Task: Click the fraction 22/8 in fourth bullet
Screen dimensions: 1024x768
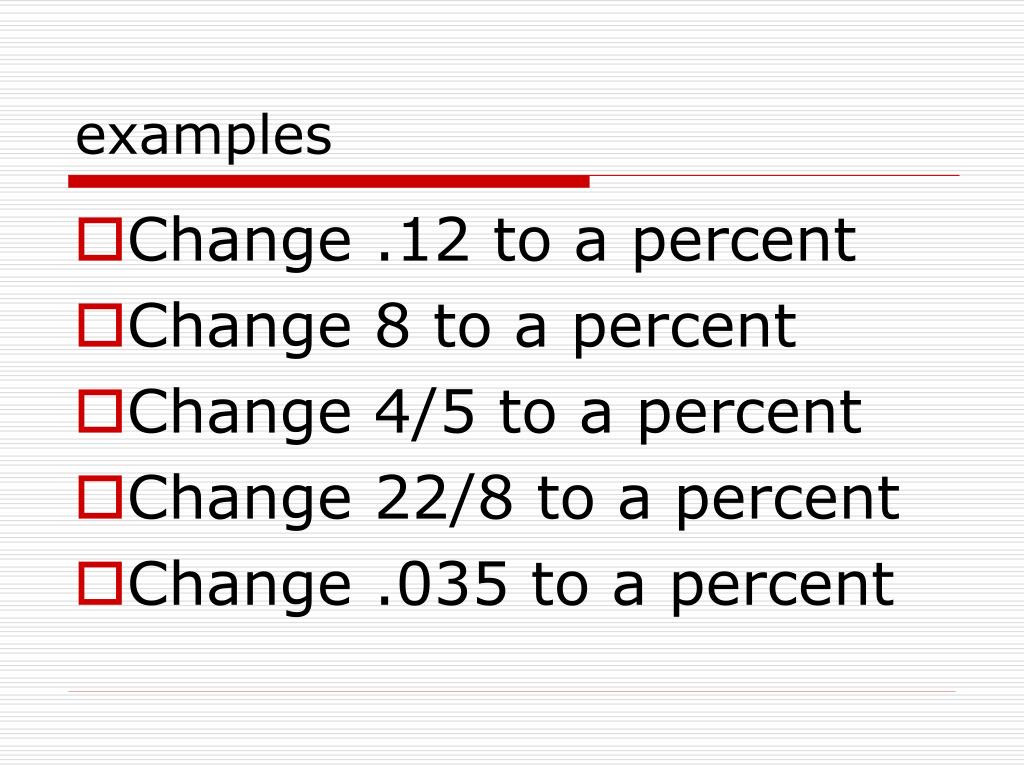Action: [x=444, y=497]
